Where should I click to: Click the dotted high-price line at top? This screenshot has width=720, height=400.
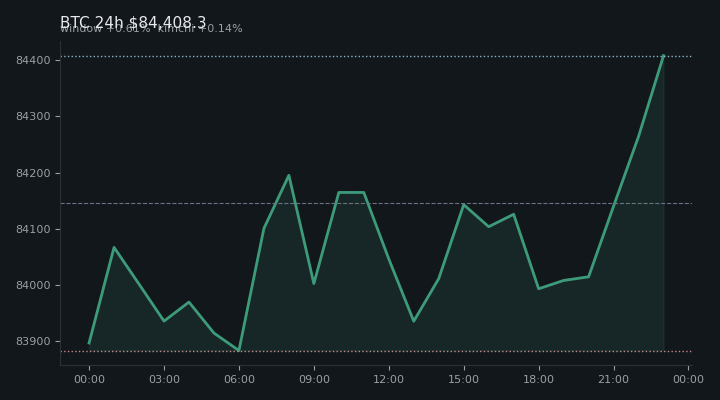(x=376, y=56)
